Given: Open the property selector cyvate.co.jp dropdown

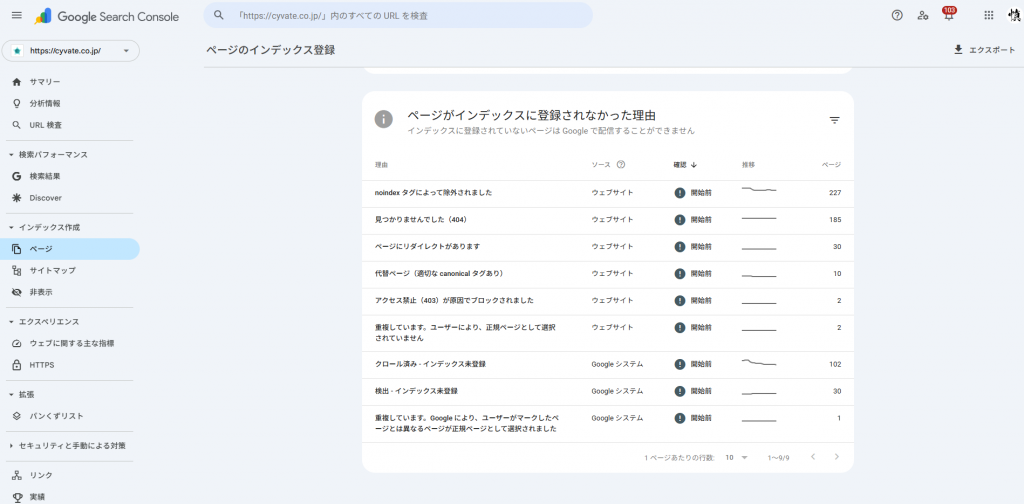Looking at the screenshot, I should coord(71,50).
